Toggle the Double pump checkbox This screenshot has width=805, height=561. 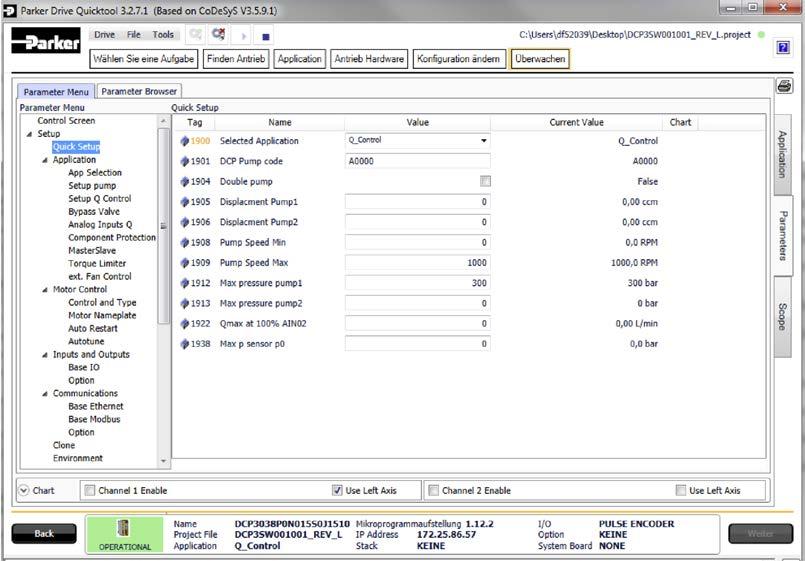(x=485, y=181)
